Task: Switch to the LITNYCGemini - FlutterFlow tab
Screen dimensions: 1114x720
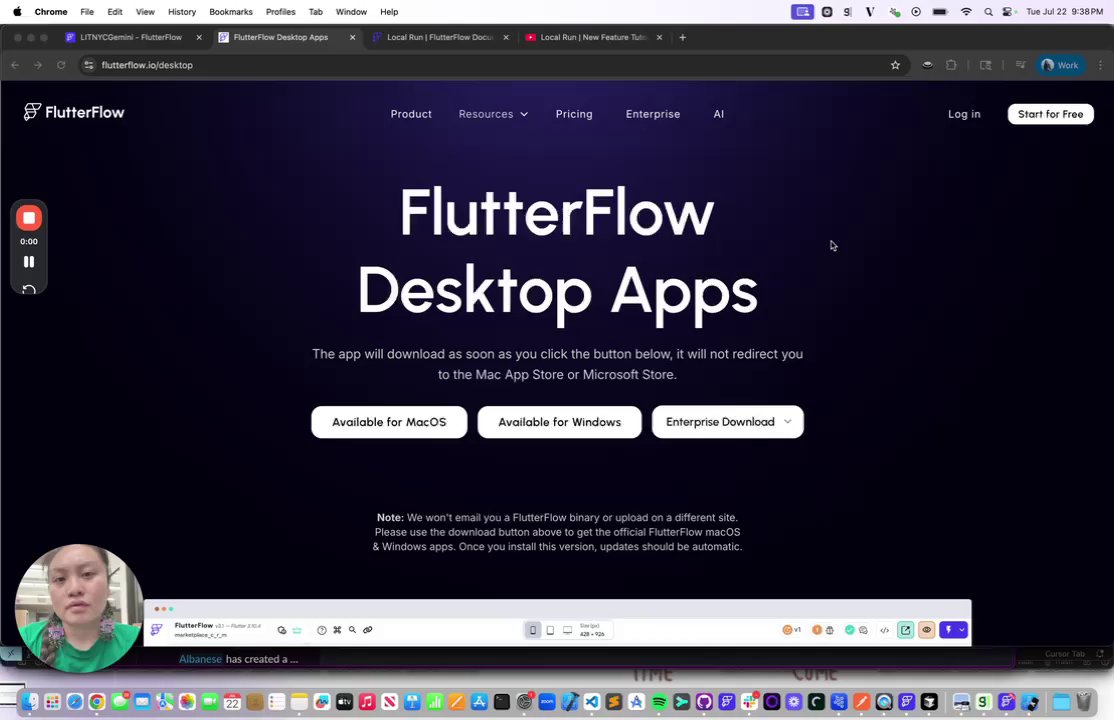Action: coord(132,38)
